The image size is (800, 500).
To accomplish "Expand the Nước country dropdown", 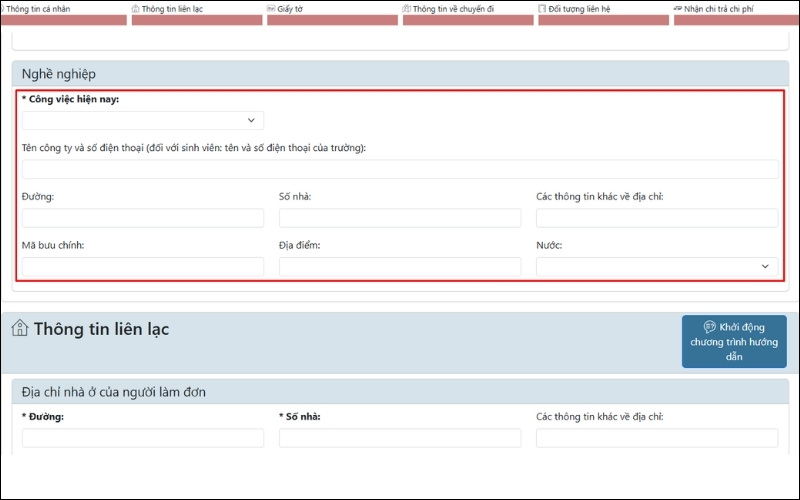I will (x=657, y=267).
